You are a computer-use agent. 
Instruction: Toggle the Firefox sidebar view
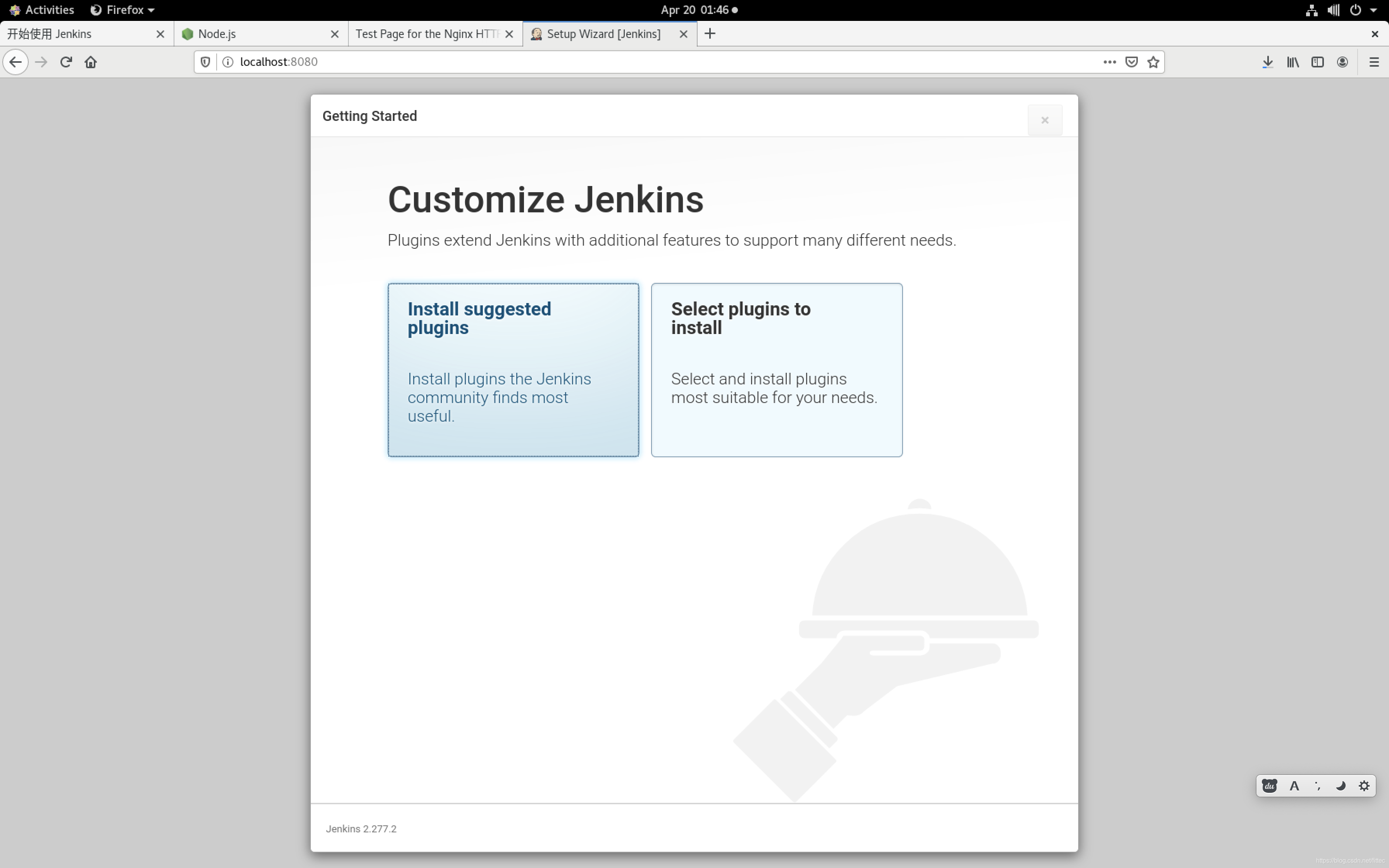tap(1317, 62)
